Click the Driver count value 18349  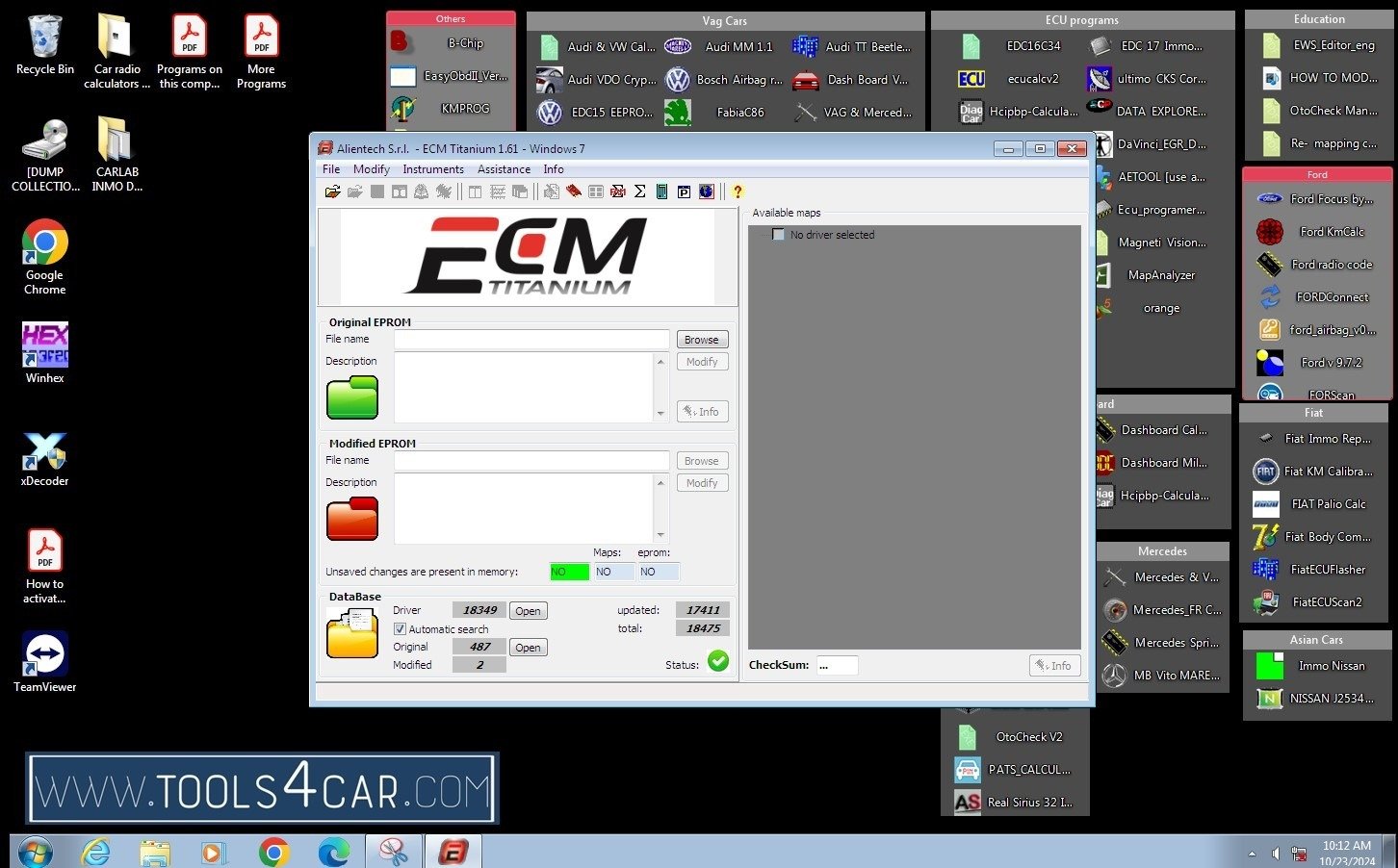(479, 610)
